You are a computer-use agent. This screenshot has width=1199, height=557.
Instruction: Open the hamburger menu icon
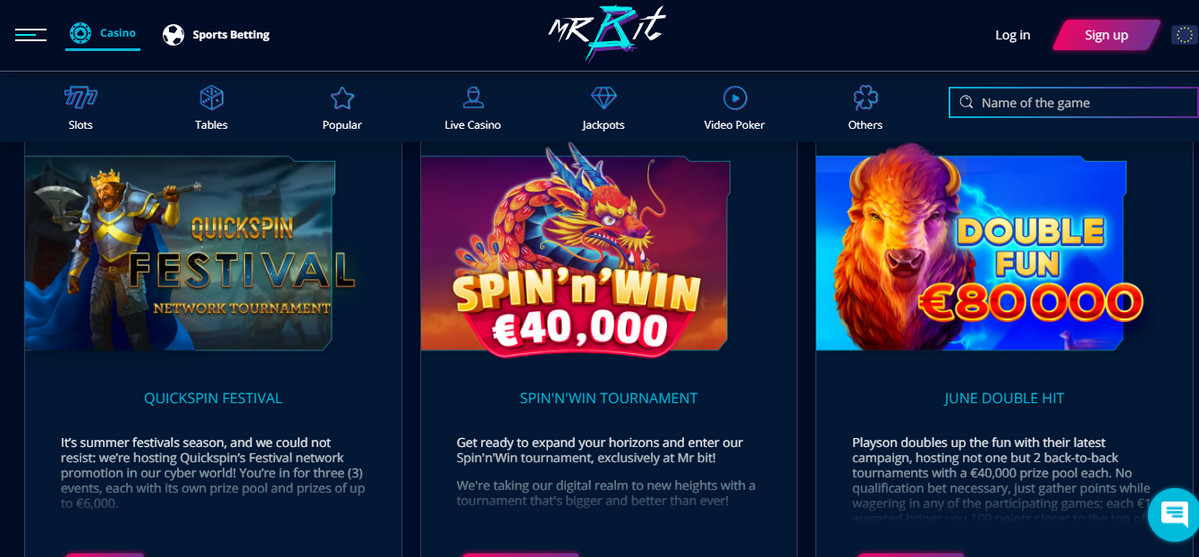tap(31, 34)
